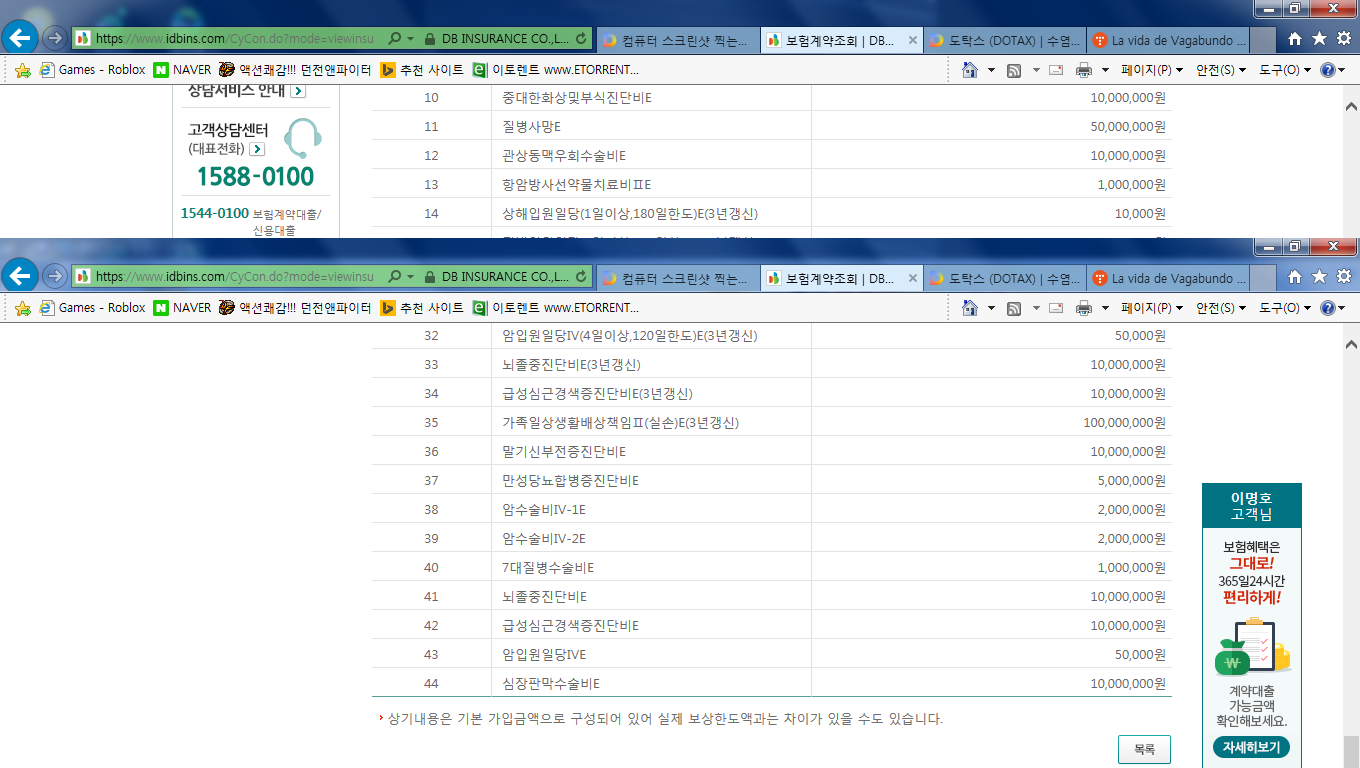Screen dimensions: 1360x768
Task: Click the bottom window's vertical scrollbar thumb
Action: (x=1351, y=751)
